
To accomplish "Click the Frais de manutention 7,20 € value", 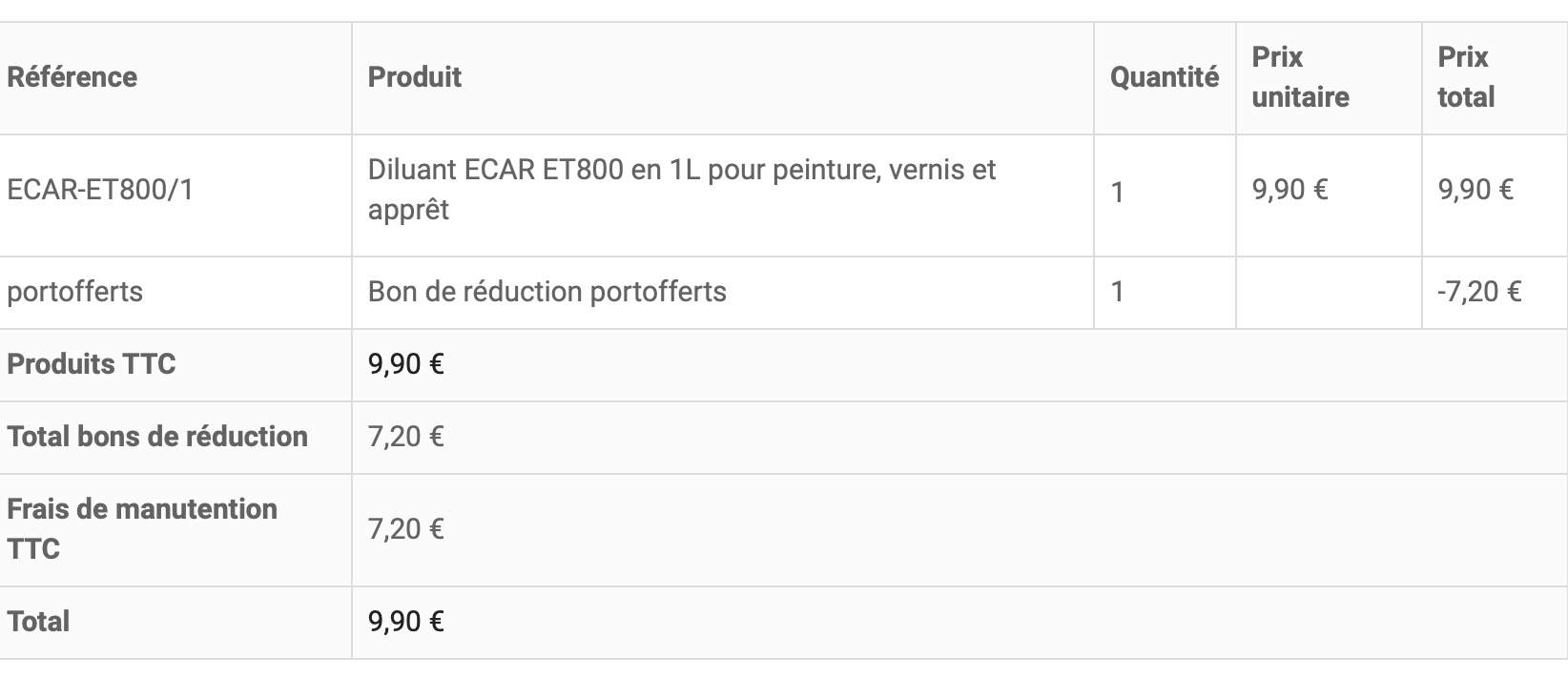I will click(x=406, y=529).
